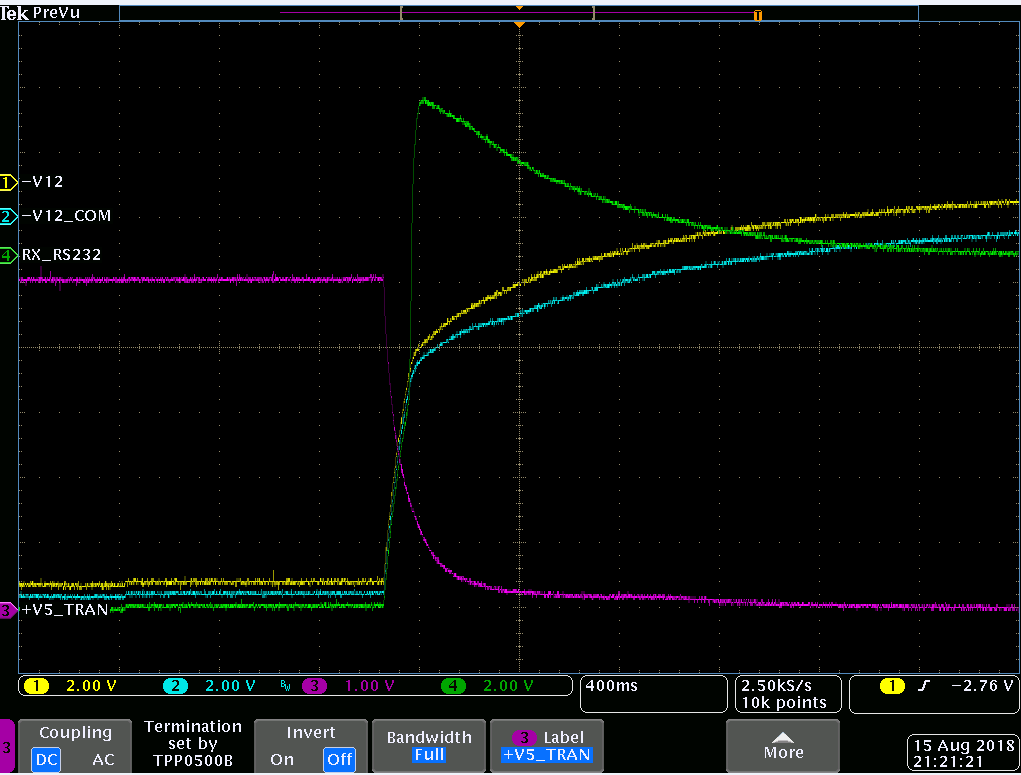The height and width of the screenshot is (775, 1021).
Task: Open the Bandwidth Full menu
Action: [429, 746]
